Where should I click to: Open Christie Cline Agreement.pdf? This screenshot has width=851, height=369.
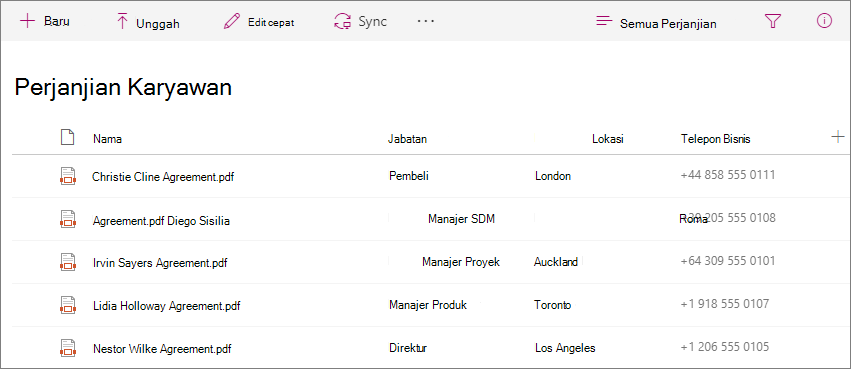163,177
